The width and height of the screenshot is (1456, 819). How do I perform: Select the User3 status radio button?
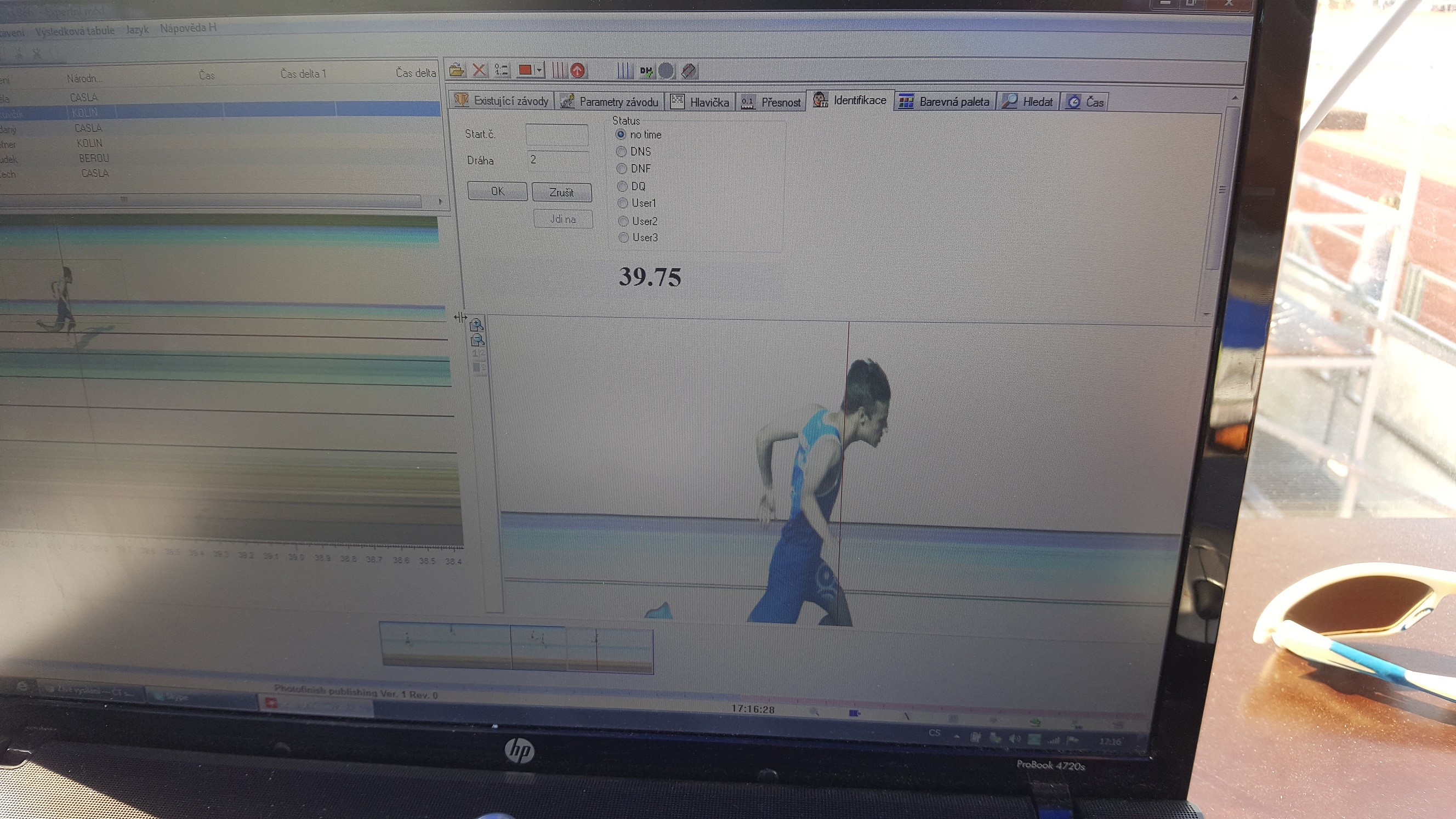point(623,237)
